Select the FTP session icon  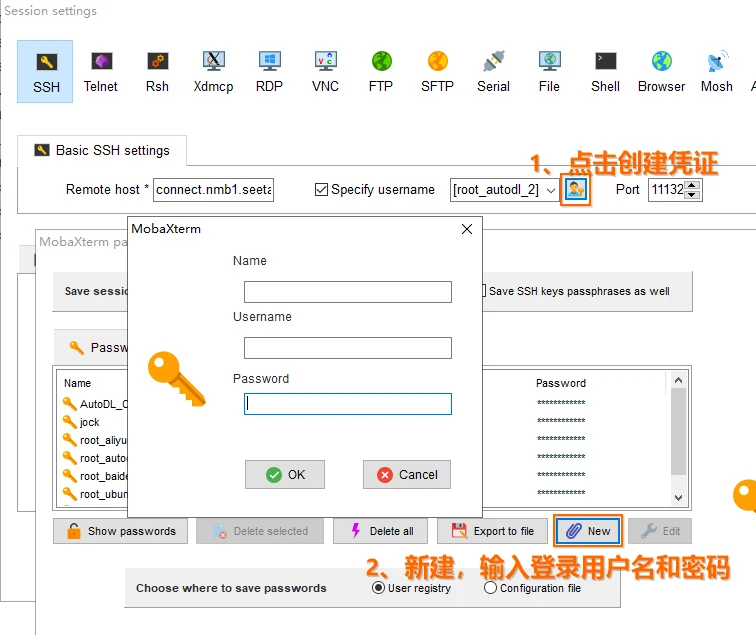[x=381, y=71]
